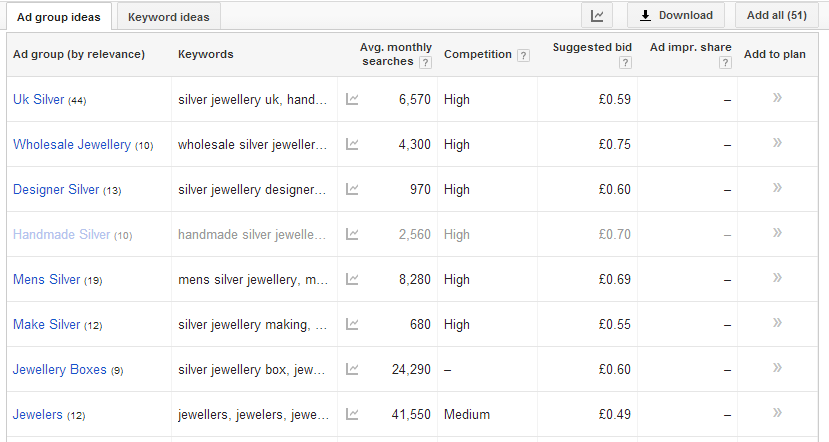This screenshot has width=829, height=442.
Task: Download the keyword ideas
Action: 676,15
